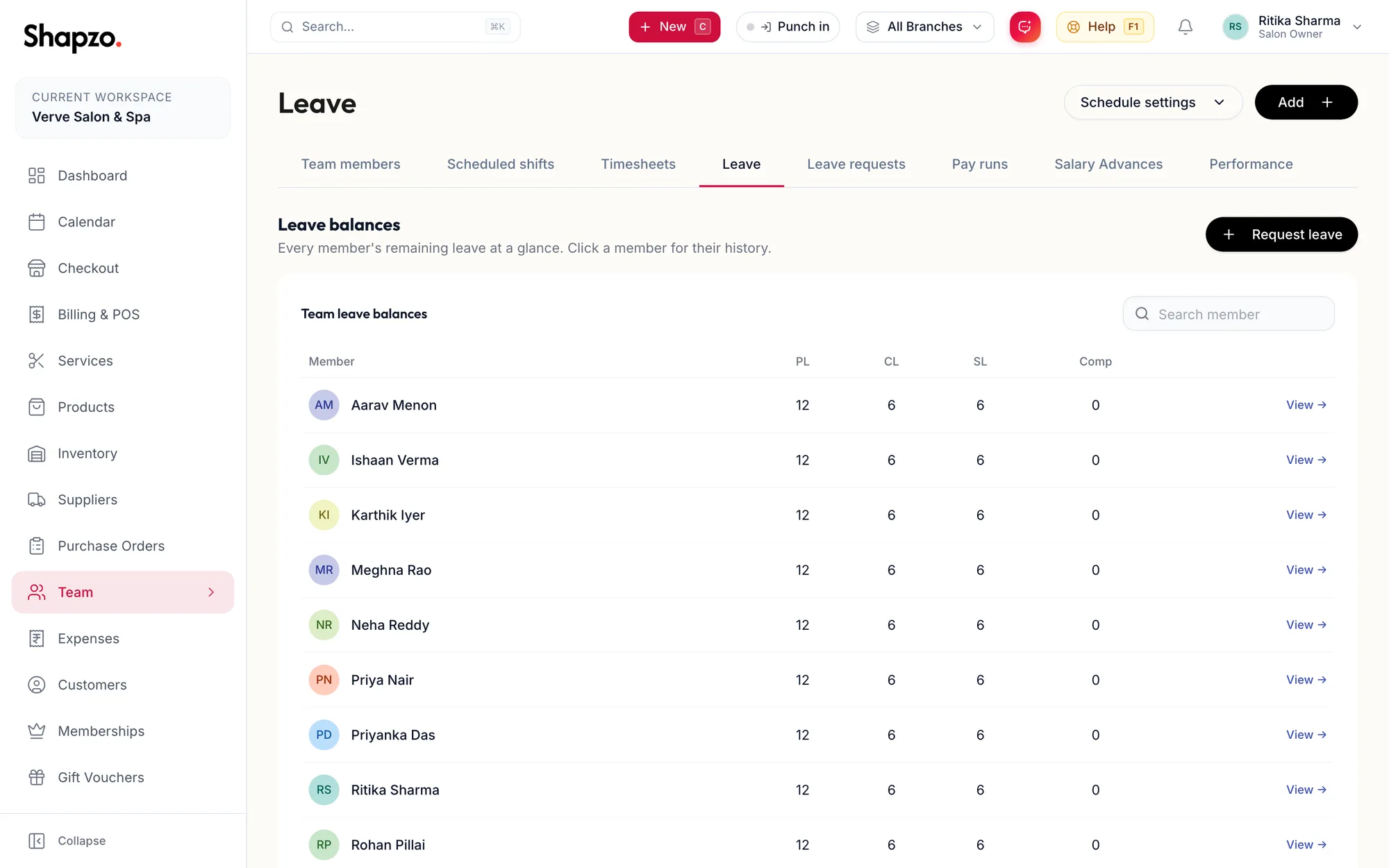
Task: Switch to the Timesheets tab
Action: point(638,164)
